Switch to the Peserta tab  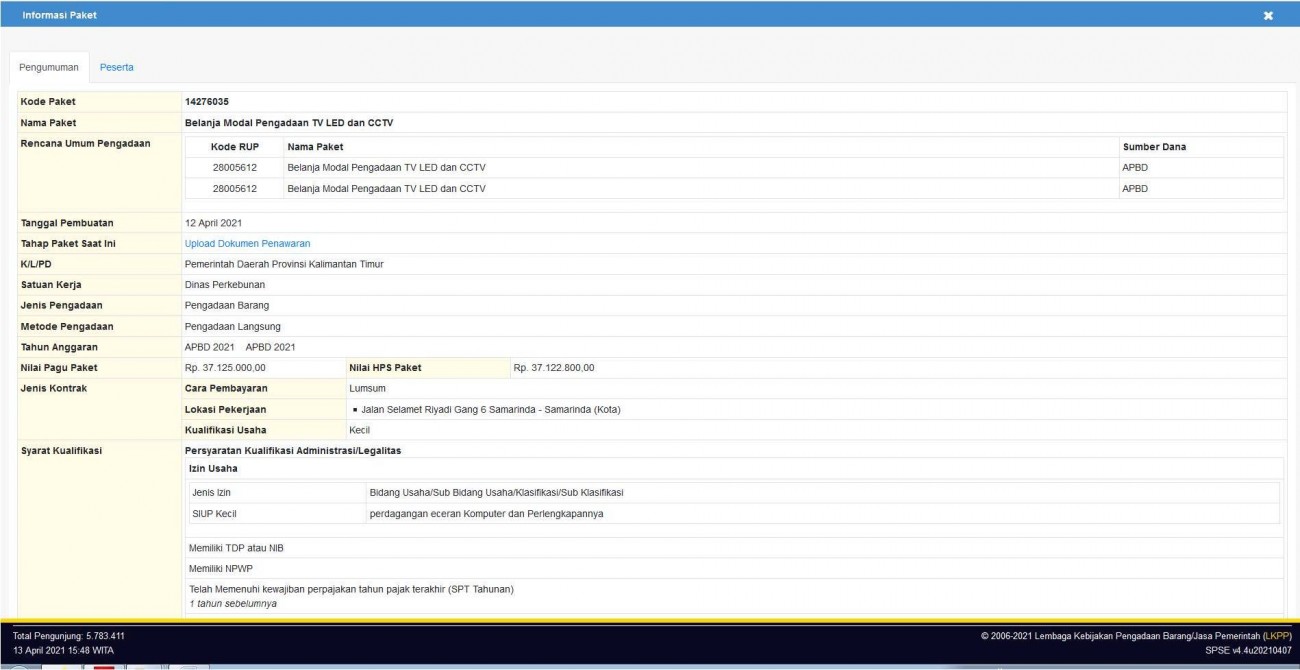[116, 67]
